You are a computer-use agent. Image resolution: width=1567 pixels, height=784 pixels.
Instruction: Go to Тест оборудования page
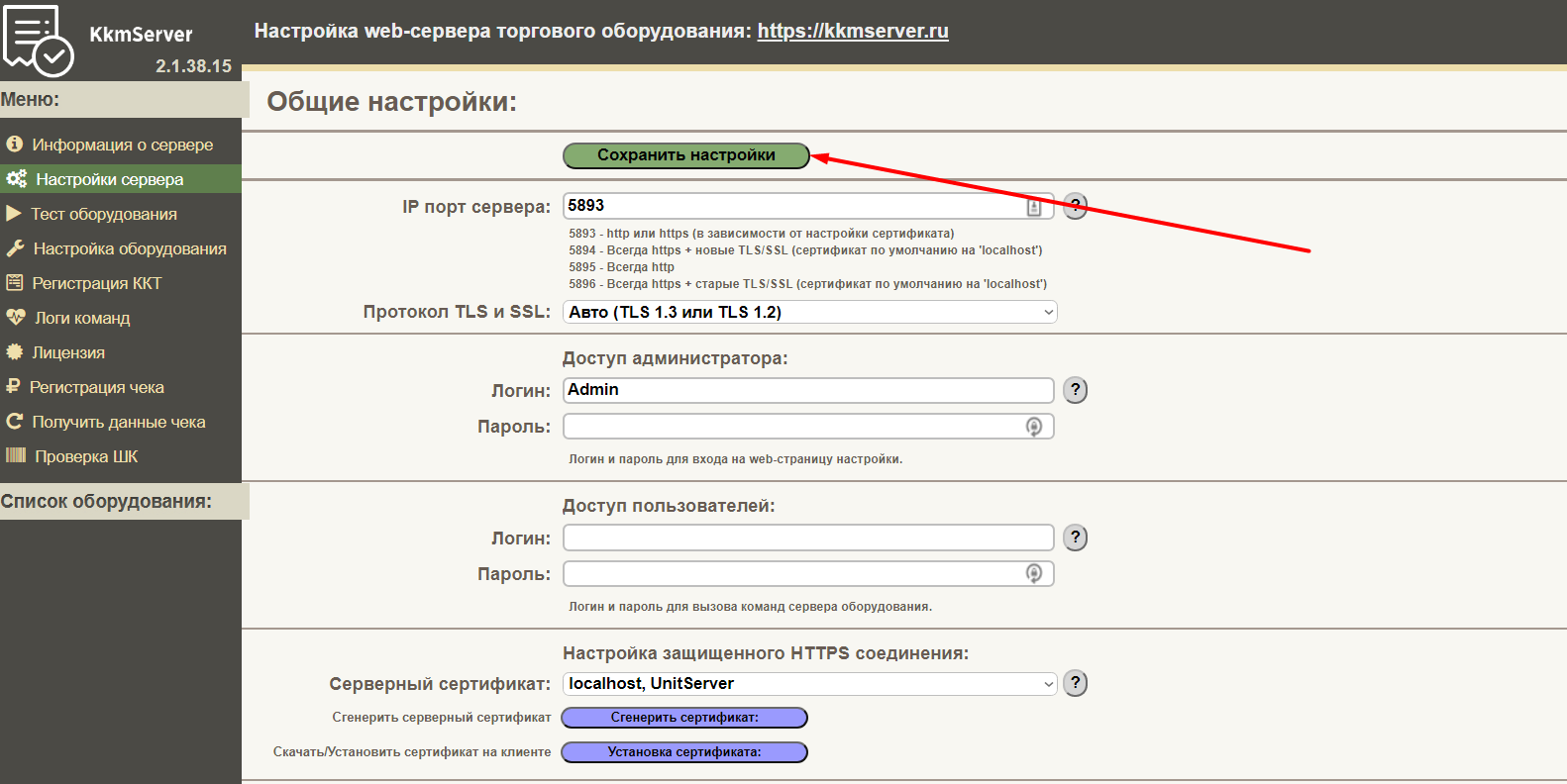click(x=121, y=214)
